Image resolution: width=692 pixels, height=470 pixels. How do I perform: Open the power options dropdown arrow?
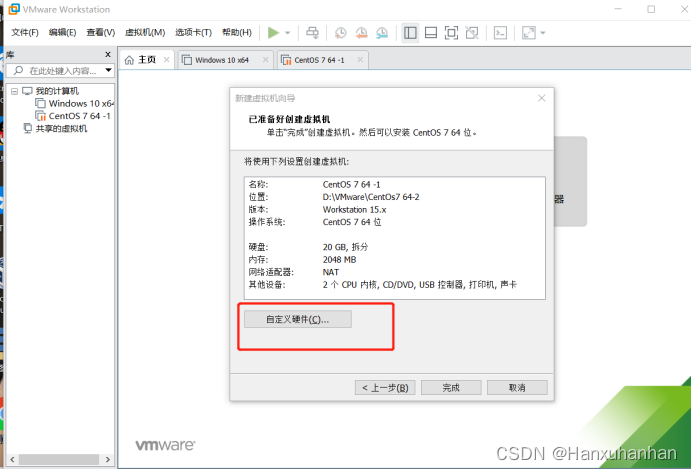288,33
